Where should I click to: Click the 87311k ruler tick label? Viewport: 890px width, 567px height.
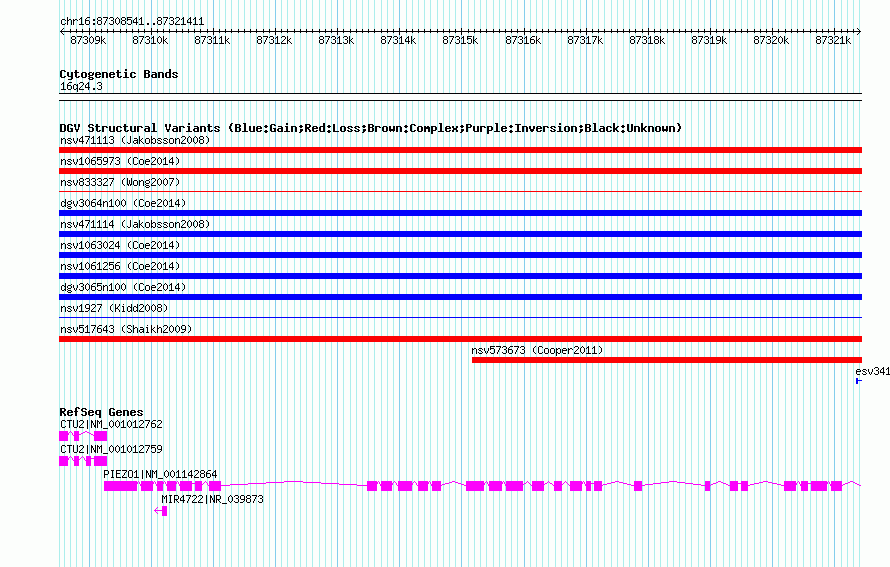(212, 40)
